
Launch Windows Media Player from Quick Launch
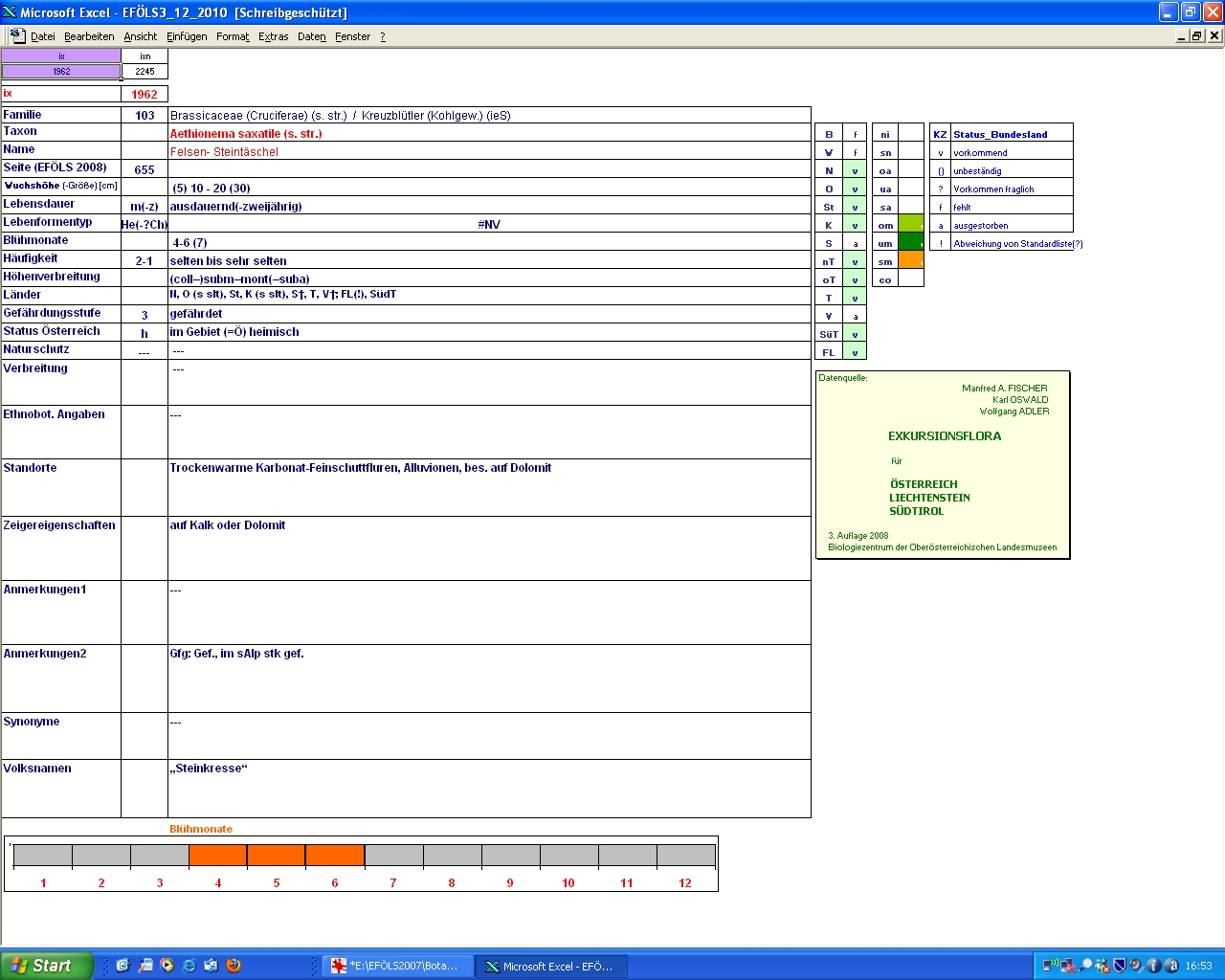point(167,966)
